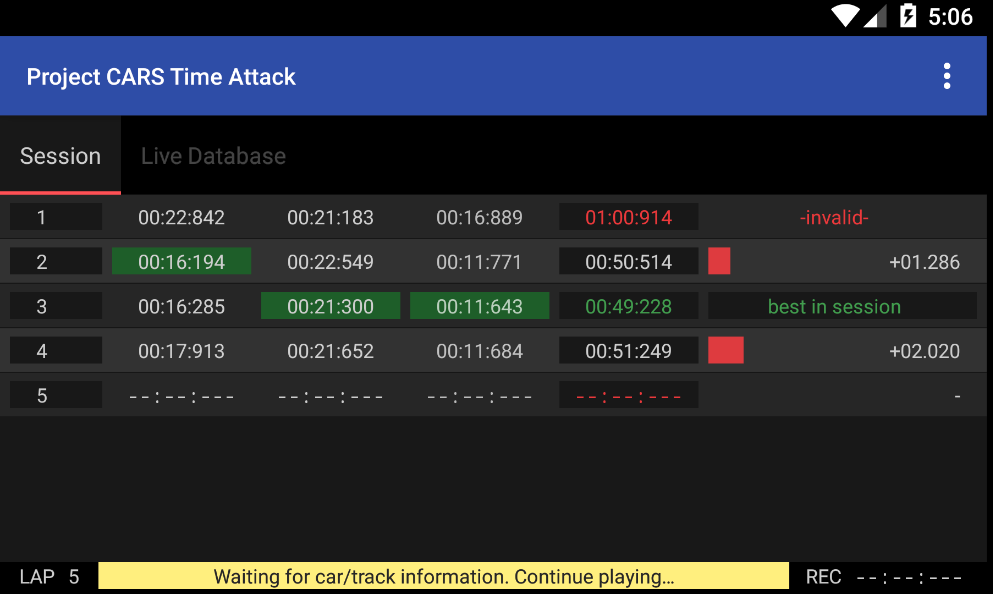Tap sector time 00:22:549
This screenshot has width=993, height=594.
[x=330, y=262]
